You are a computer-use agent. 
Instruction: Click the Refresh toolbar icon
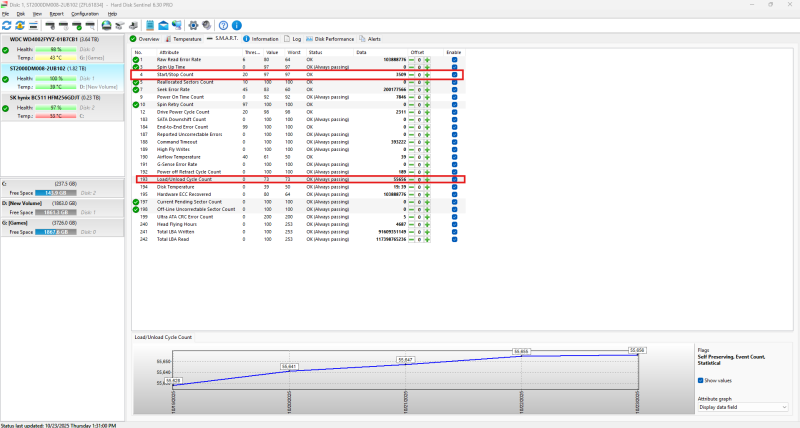(7, 25)
